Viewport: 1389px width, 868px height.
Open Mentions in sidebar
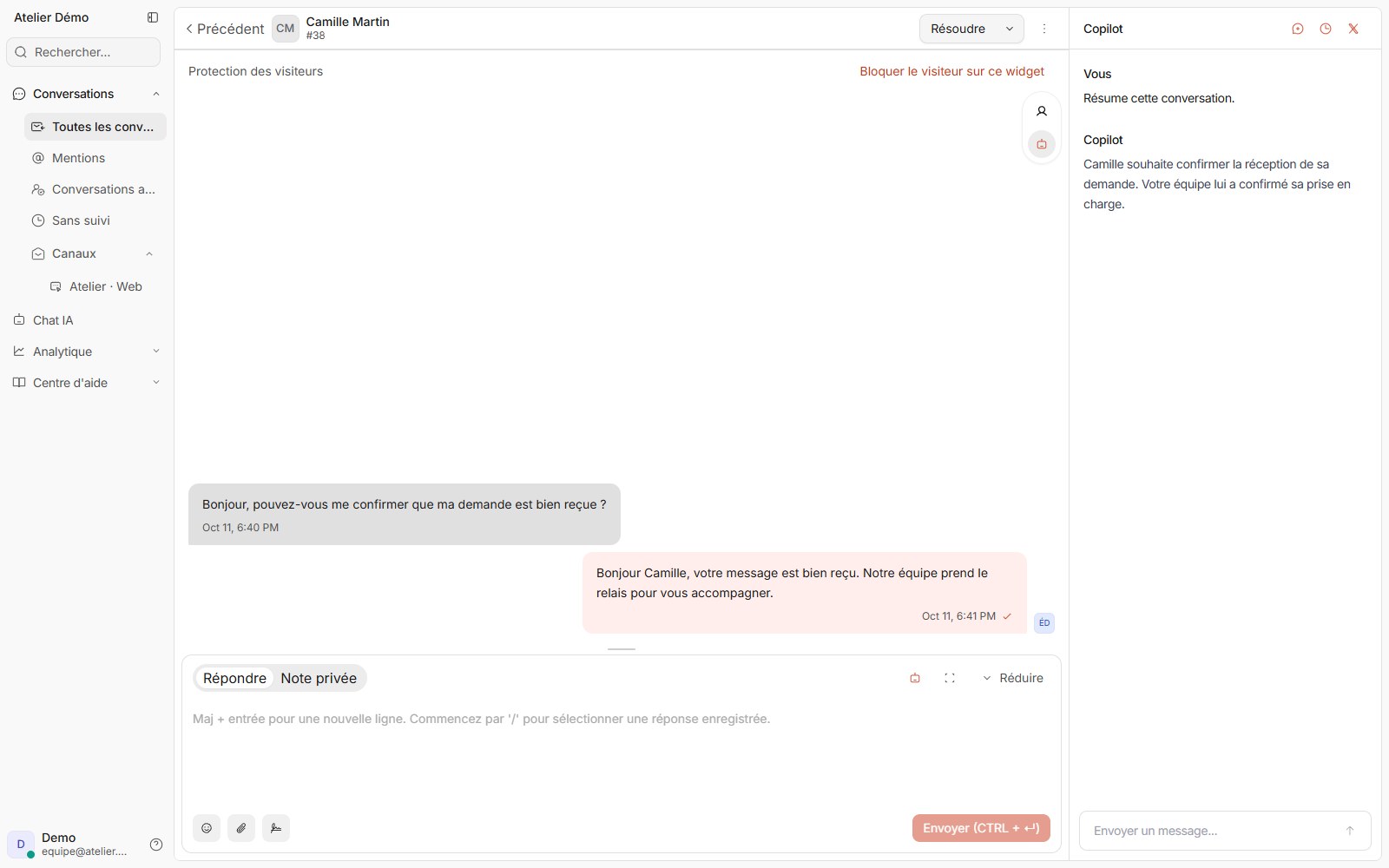click(95, 158)
